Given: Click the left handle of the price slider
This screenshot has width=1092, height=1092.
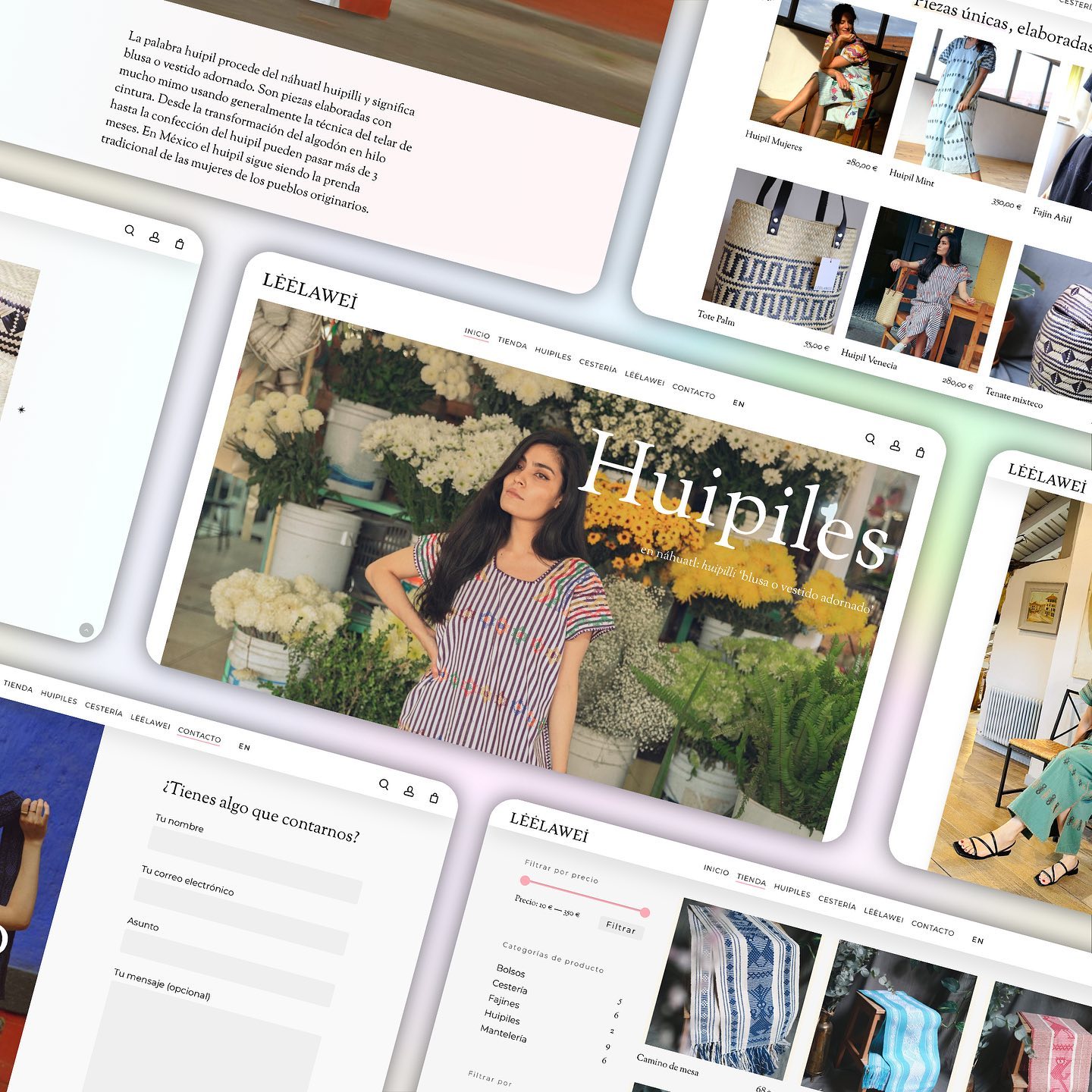Looking at the screenshot, I should click(525, 880).
